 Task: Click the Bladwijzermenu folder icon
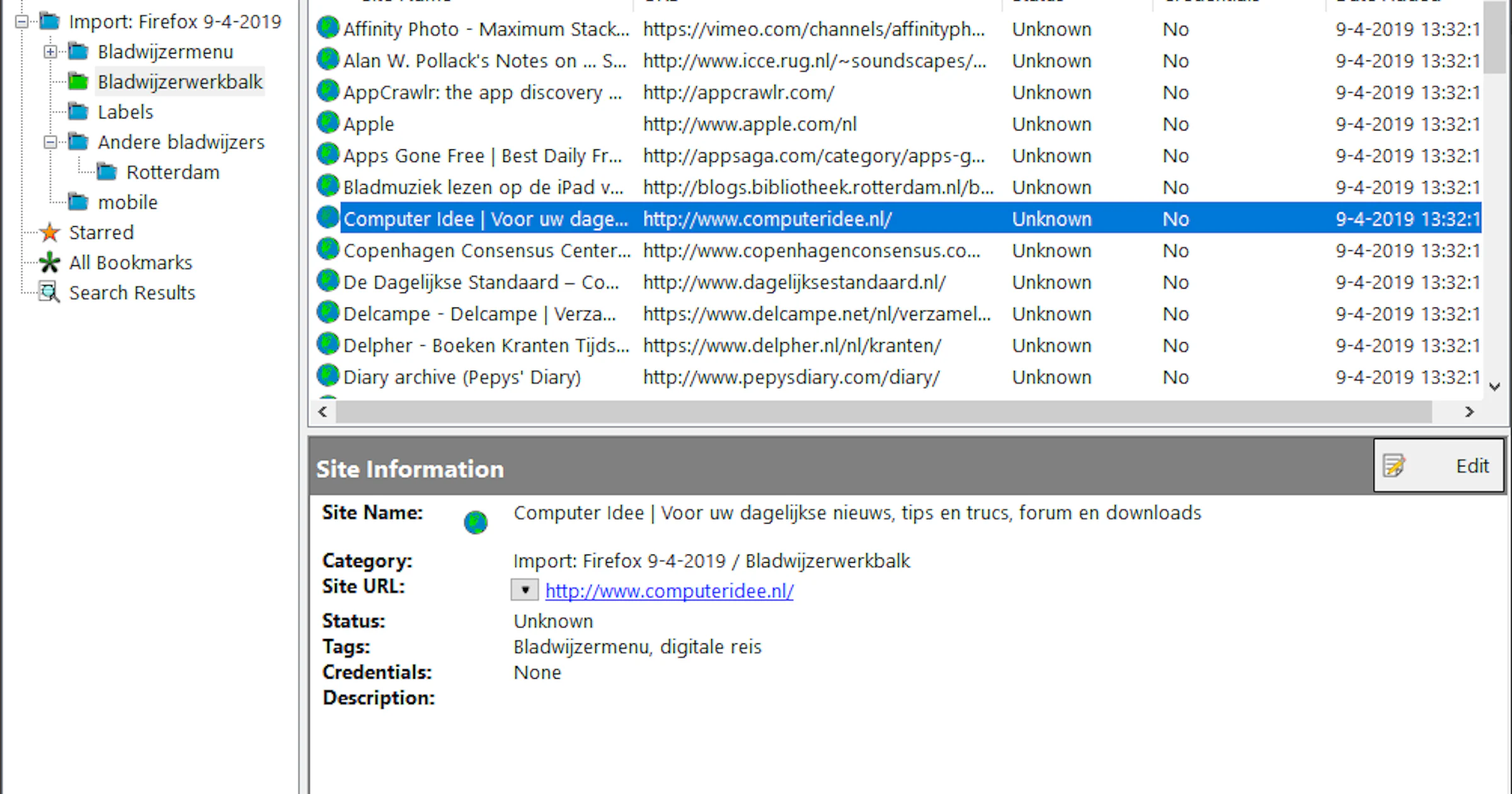pyautogui.click(x=78, y=51)
